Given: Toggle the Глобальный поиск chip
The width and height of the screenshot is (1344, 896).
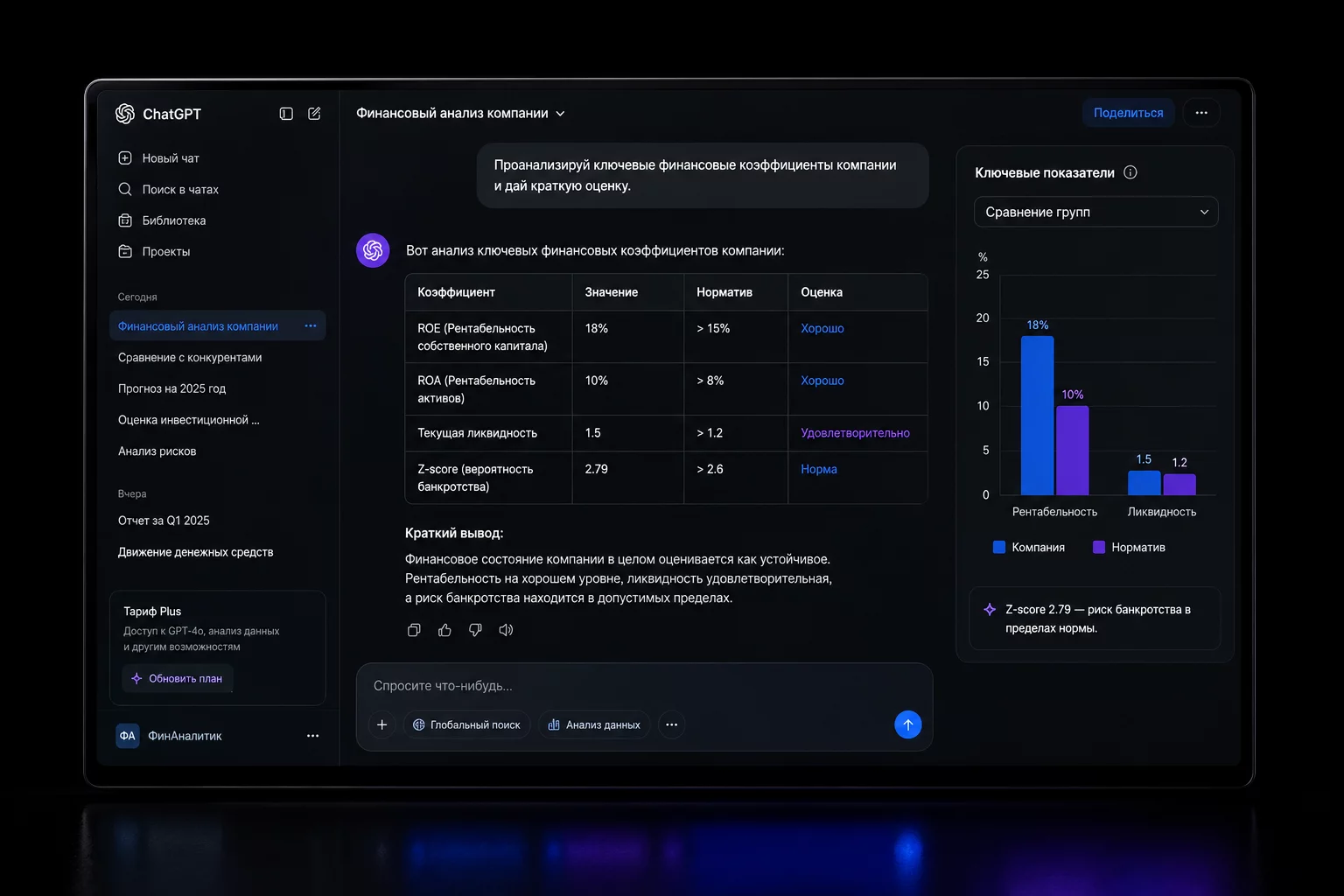Looking at the screenshot, I should click(466, 724).
